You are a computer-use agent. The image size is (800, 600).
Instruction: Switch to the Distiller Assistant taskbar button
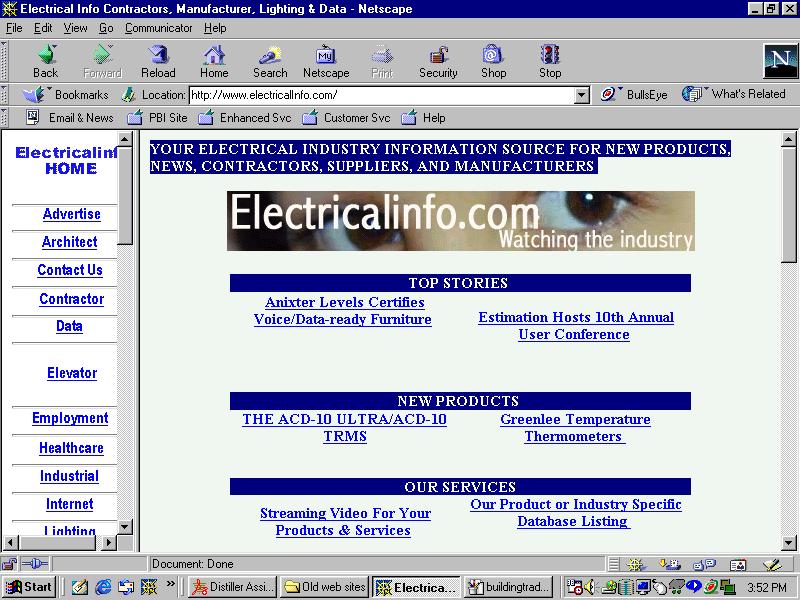pos(233,587)
